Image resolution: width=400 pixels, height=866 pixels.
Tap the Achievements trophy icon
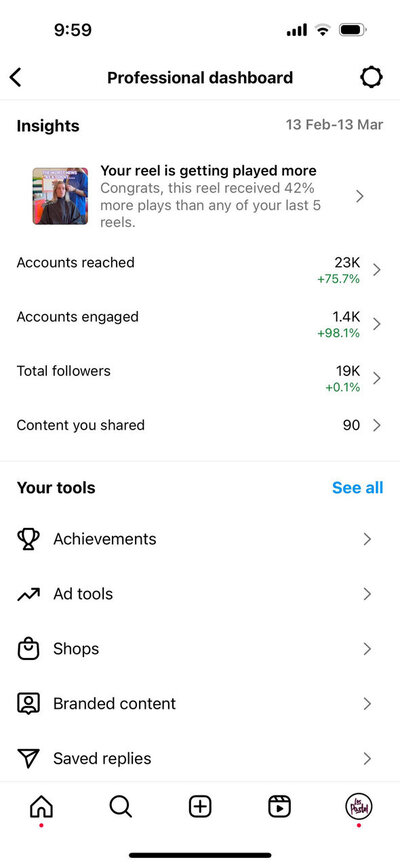coord(28,539)
